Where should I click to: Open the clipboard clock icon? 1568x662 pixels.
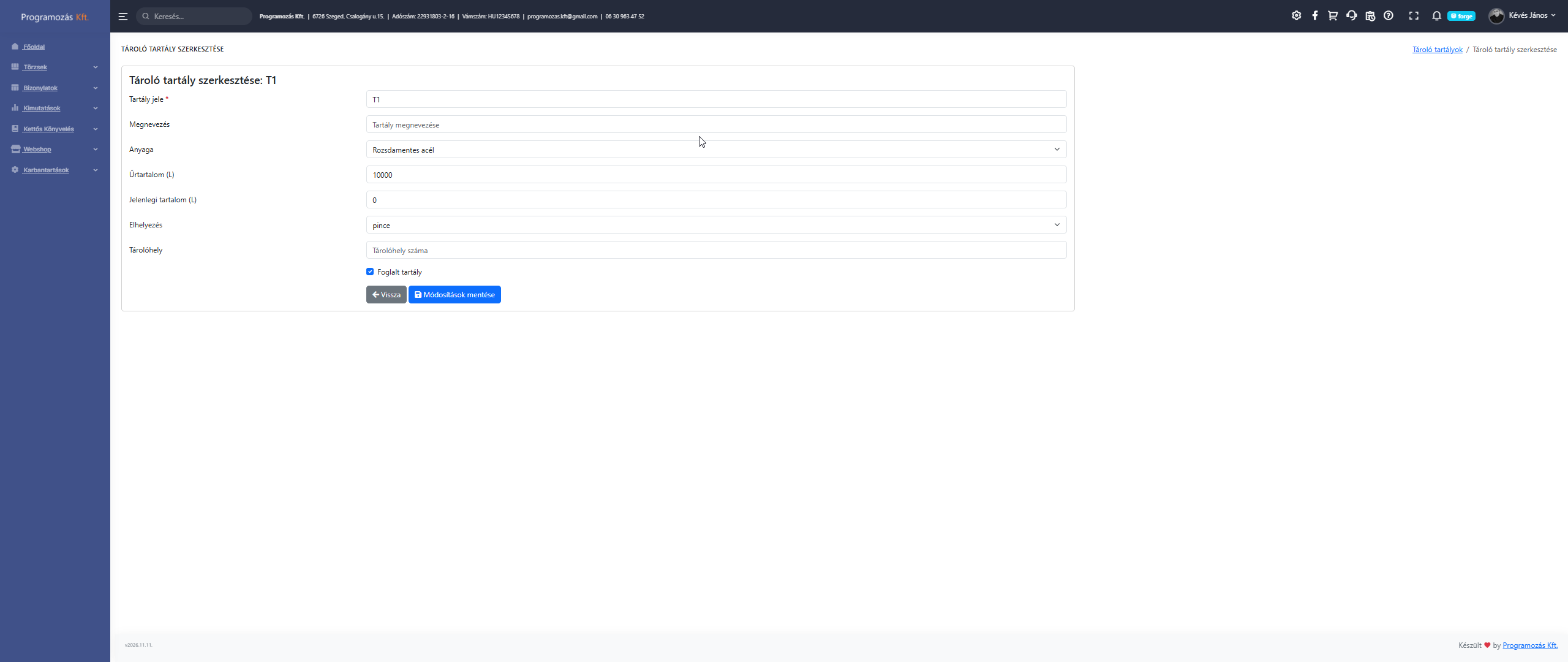(1370, 16)
